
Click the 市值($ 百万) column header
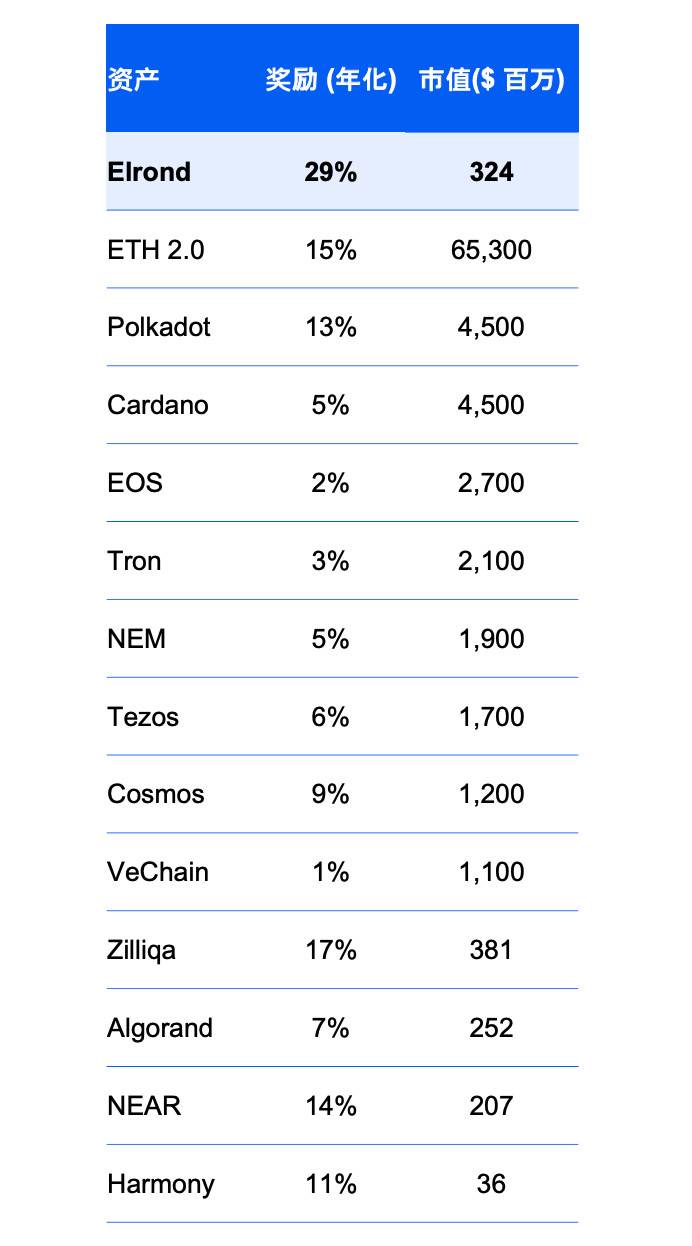point(492,80)
